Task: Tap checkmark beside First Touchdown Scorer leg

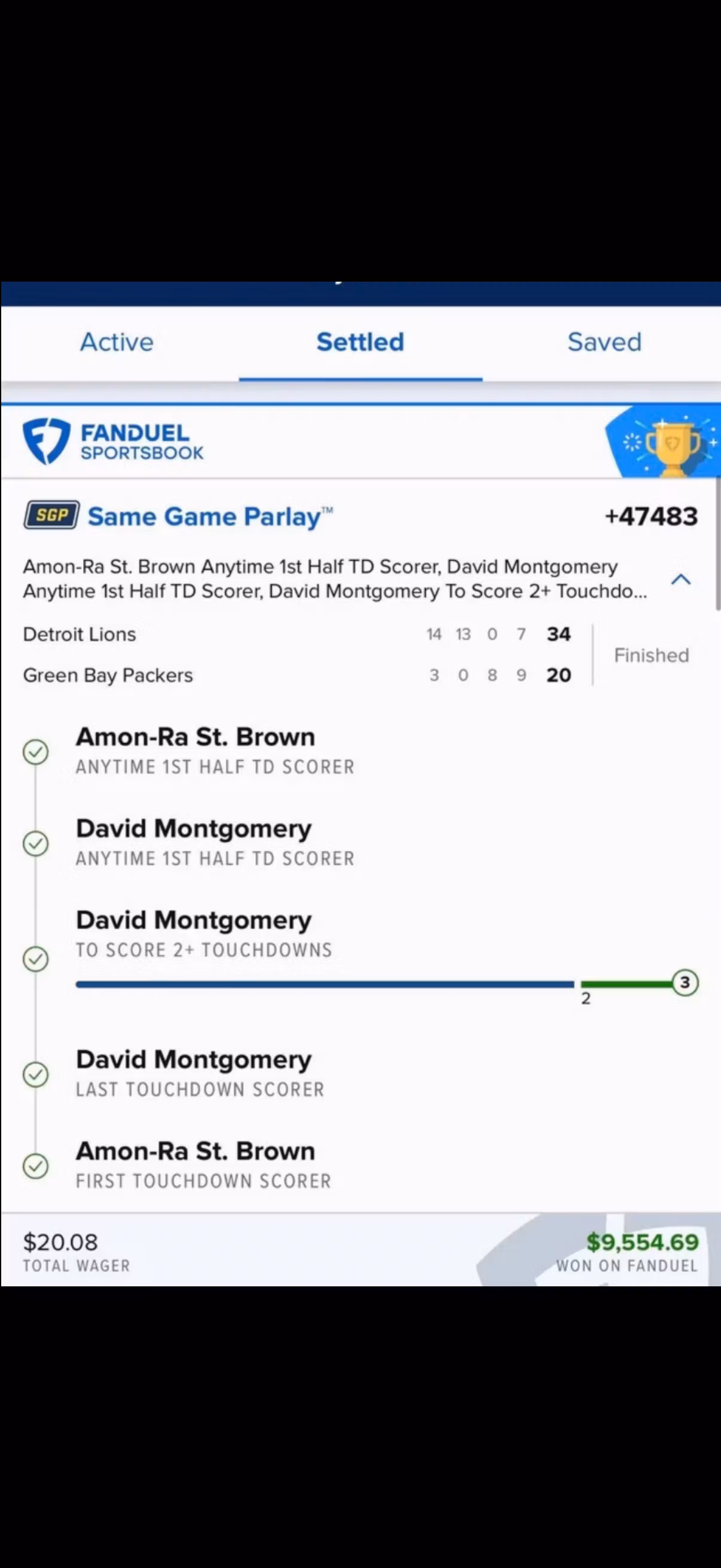Action: (36, 1166)
